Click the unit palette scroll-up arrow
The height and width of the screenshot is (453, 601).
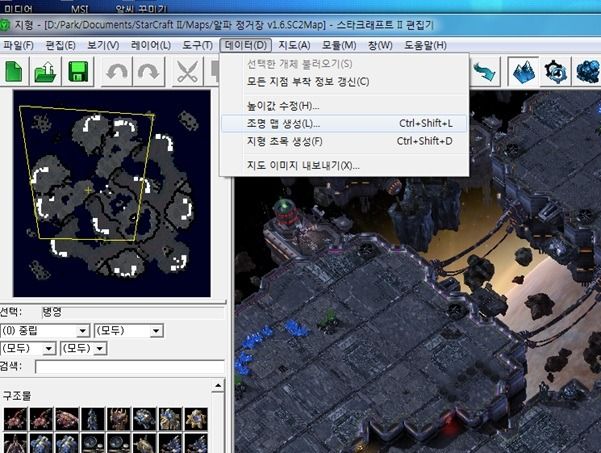[218, 385]
